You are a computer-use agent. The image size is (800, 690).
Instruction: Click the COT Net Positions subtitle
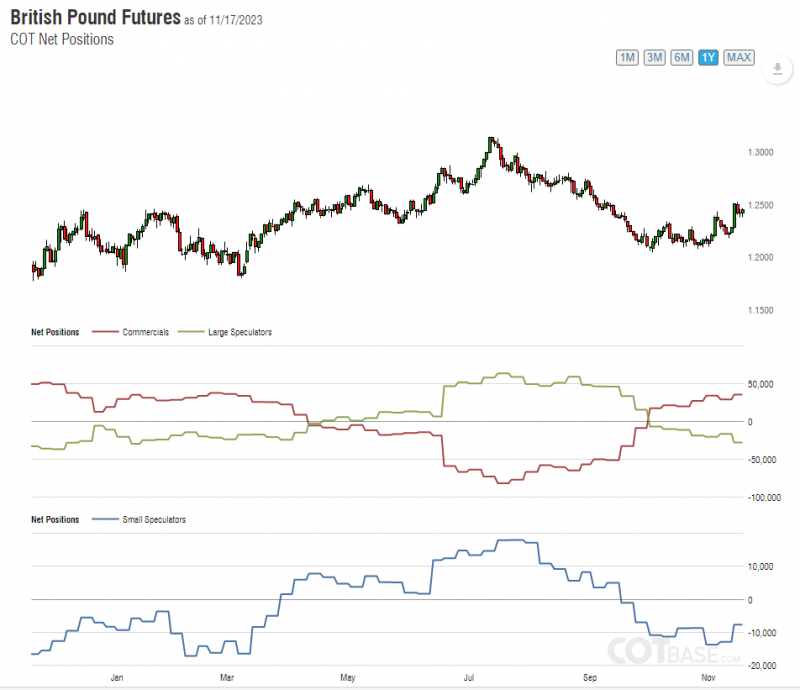(62, 40)
